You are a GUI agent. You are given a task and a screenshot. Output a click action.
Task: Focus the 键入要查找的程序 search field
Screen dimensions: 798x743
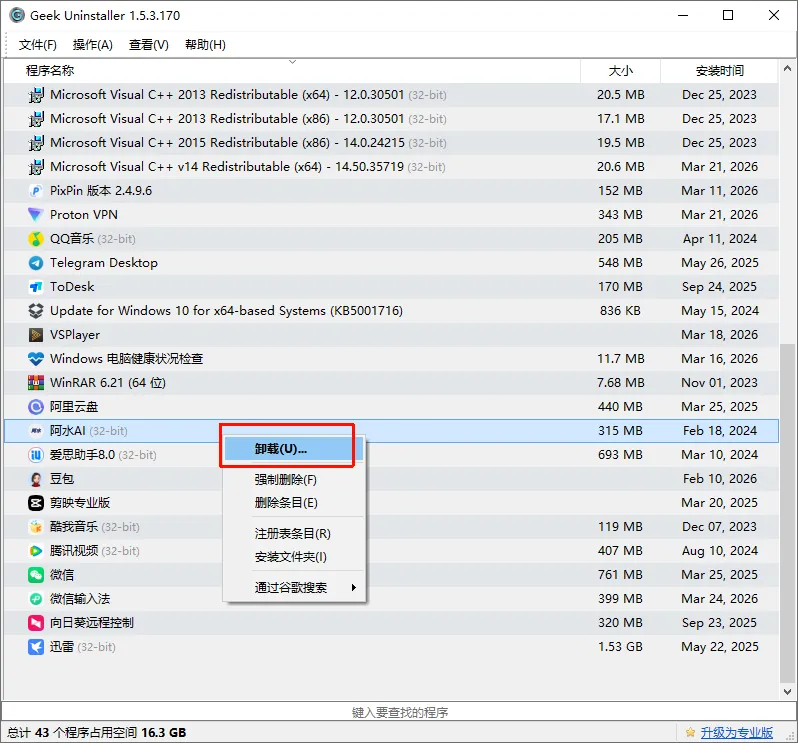399,712
